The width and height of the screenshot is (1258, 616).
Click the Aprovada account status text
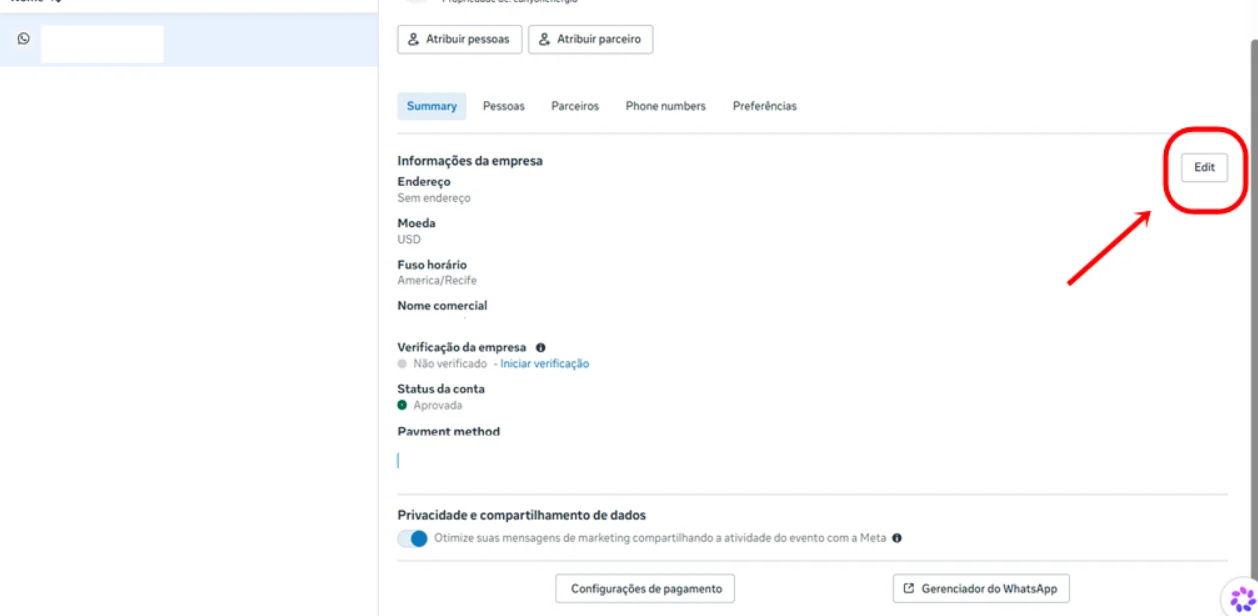[x=438, y=406]
